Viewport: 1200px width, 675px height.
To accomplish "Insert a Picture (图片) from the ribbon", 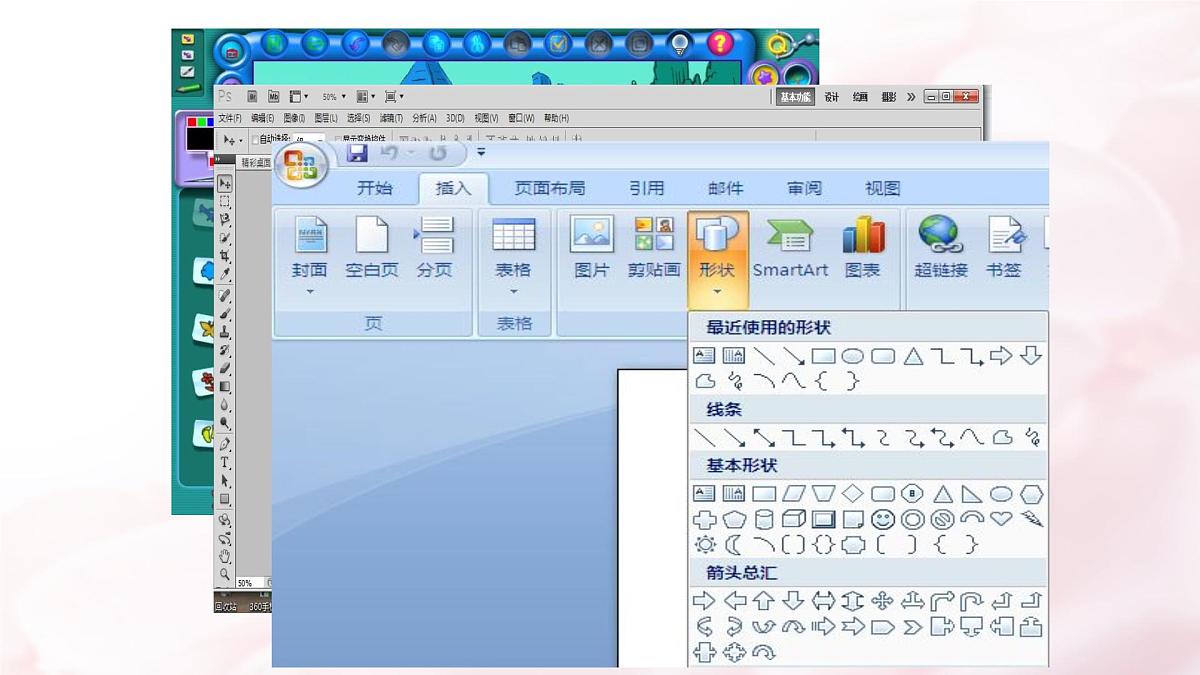I will tap(592, 247).
